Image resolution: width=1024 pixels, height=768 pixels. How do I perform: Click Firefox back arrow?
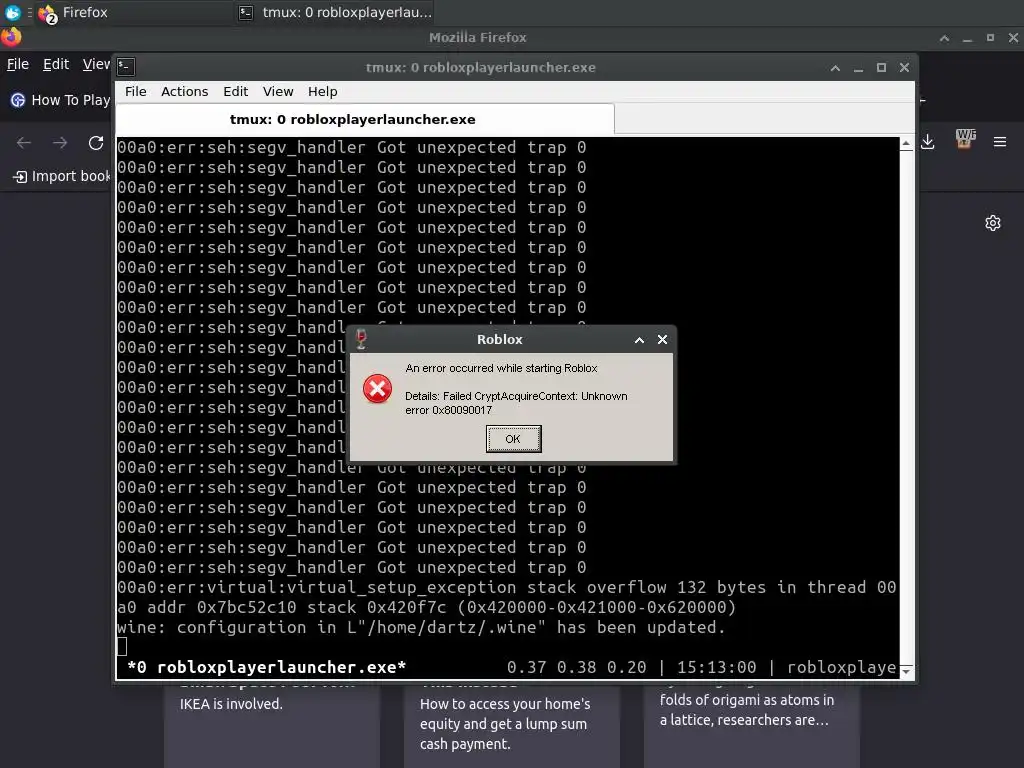[x=24, y=142]
